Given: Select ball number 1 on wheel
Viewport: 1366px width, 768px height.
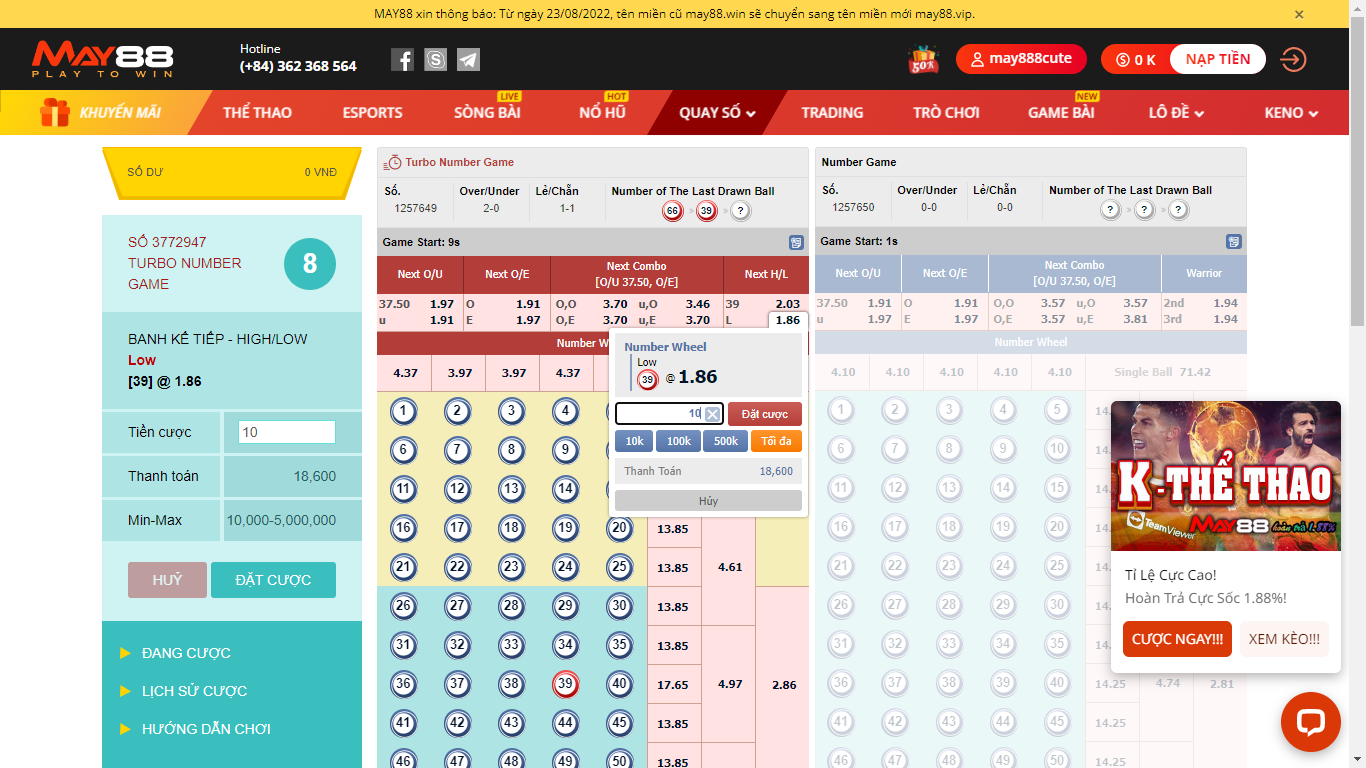Looking at the screenshot, I should (x=404, y=411).
